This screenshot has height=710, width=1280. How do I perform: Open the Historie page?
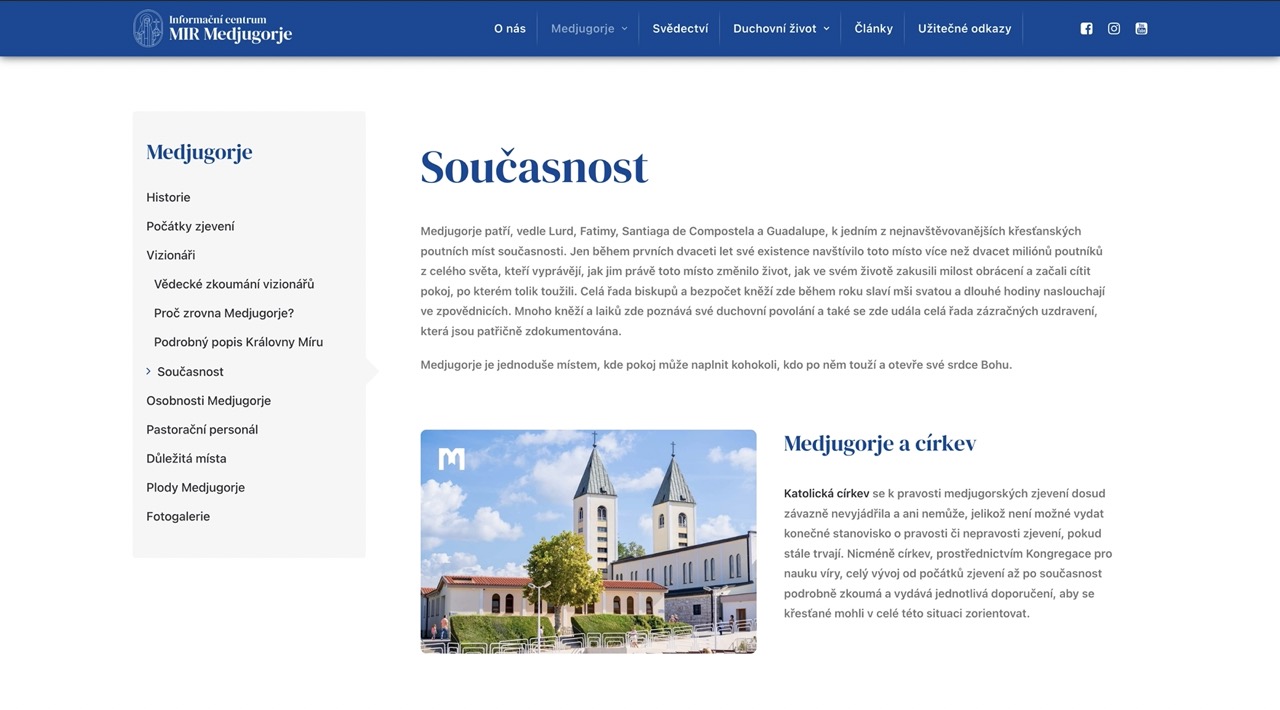168,197
